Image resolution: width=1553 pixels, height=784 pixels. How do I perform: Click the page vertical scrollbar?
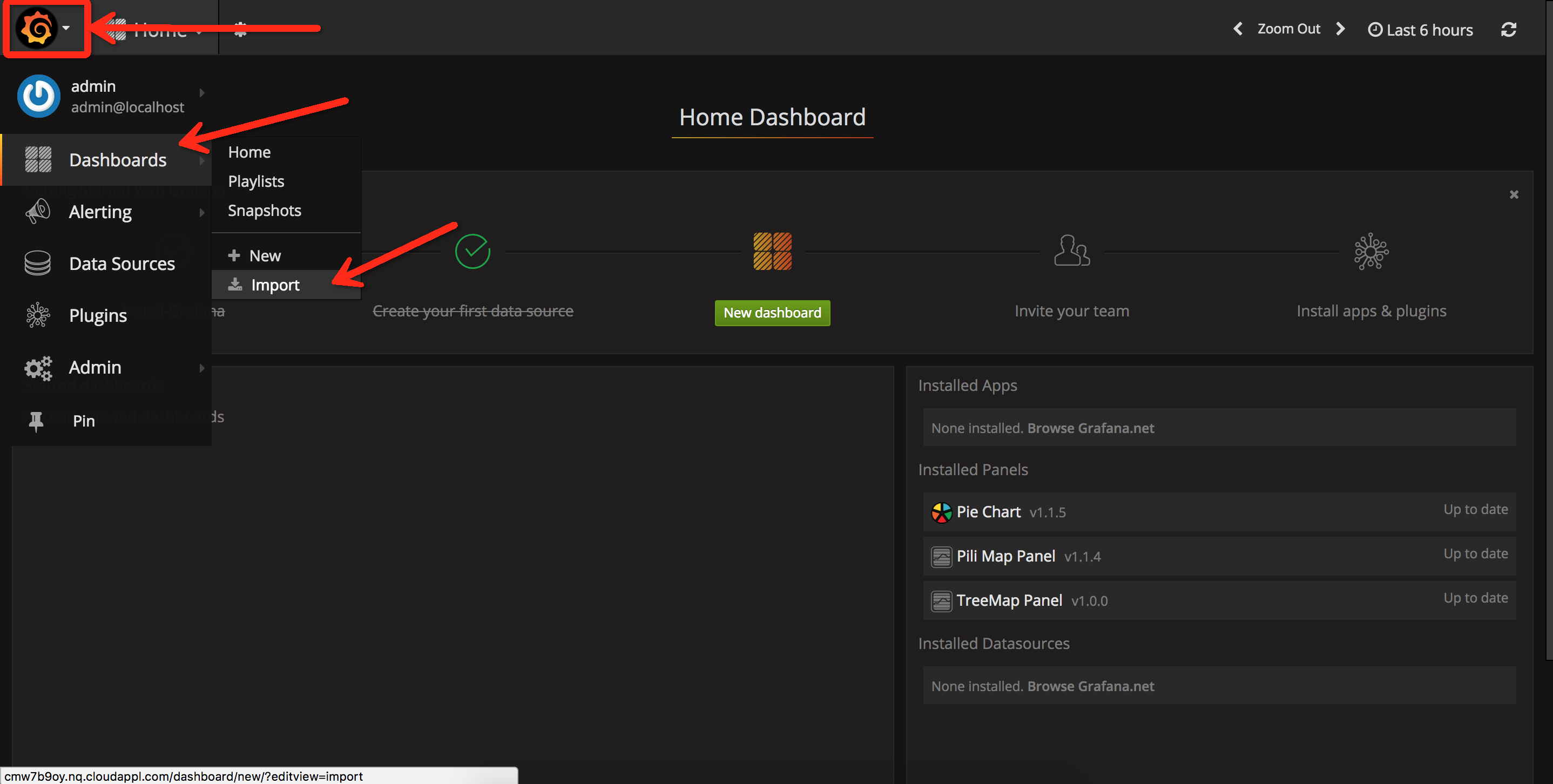(x=1549, y=332)
